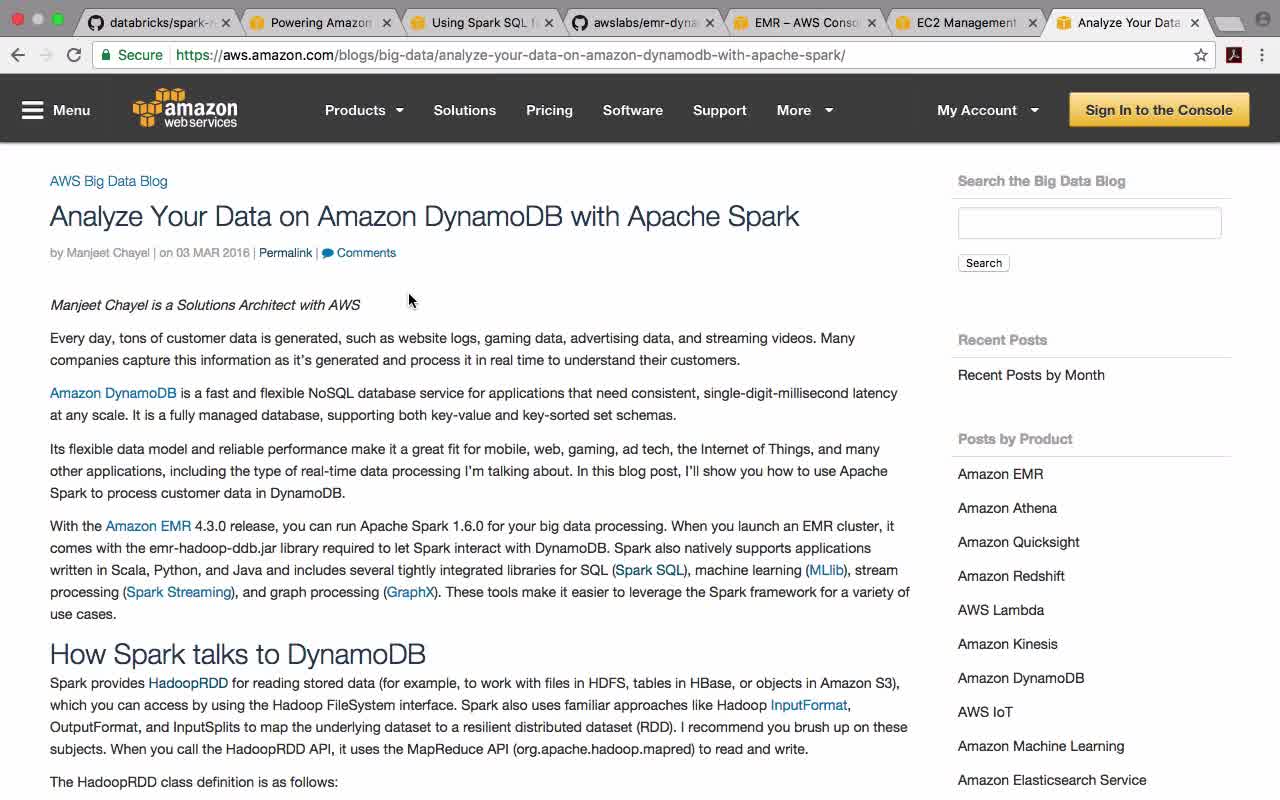Open Recent Posts by Month
Image resolution: width=1280 pixels, height=800 pixels.
[x=1031, y=375]
